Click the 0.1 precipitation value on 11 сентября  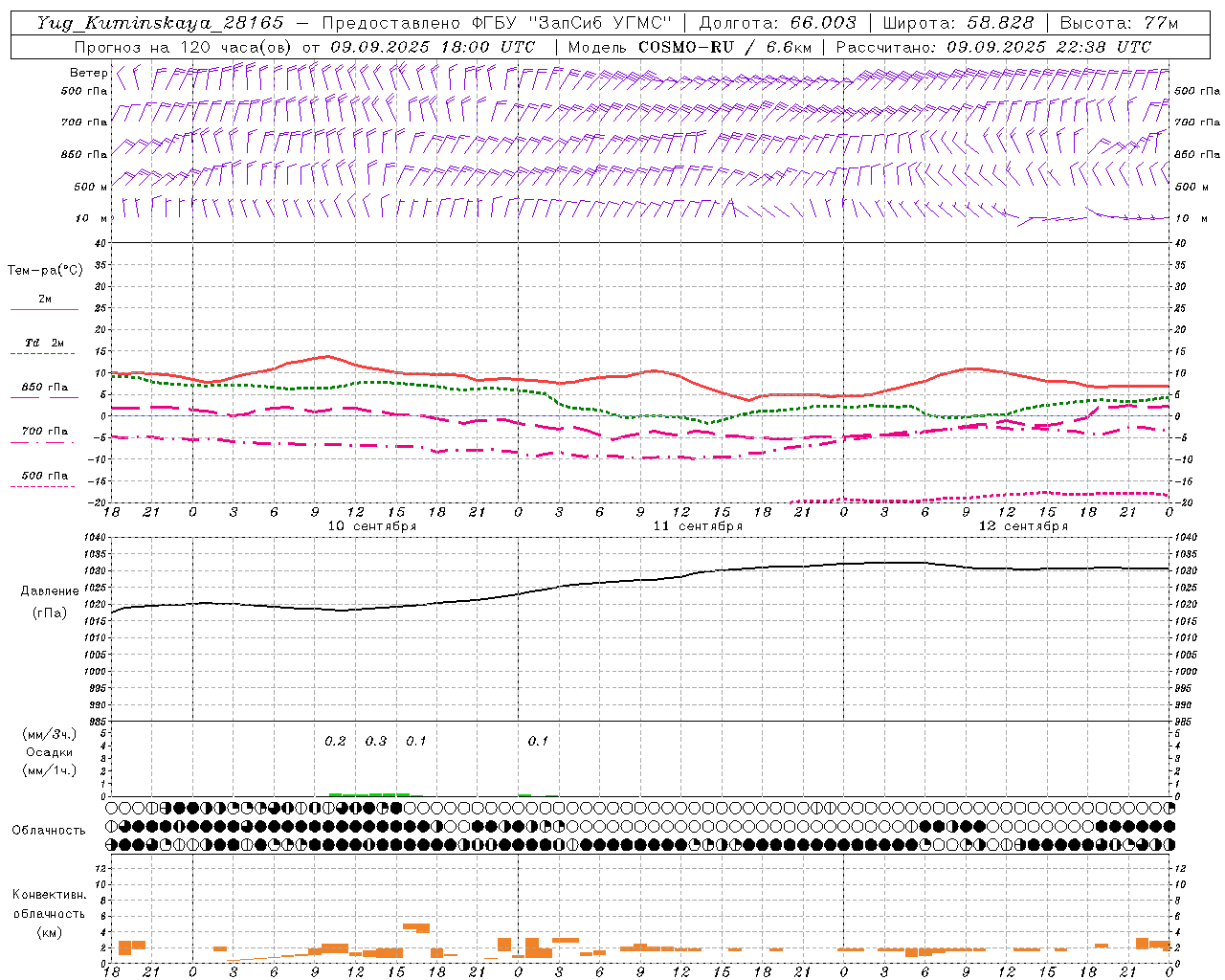[538, 742]
